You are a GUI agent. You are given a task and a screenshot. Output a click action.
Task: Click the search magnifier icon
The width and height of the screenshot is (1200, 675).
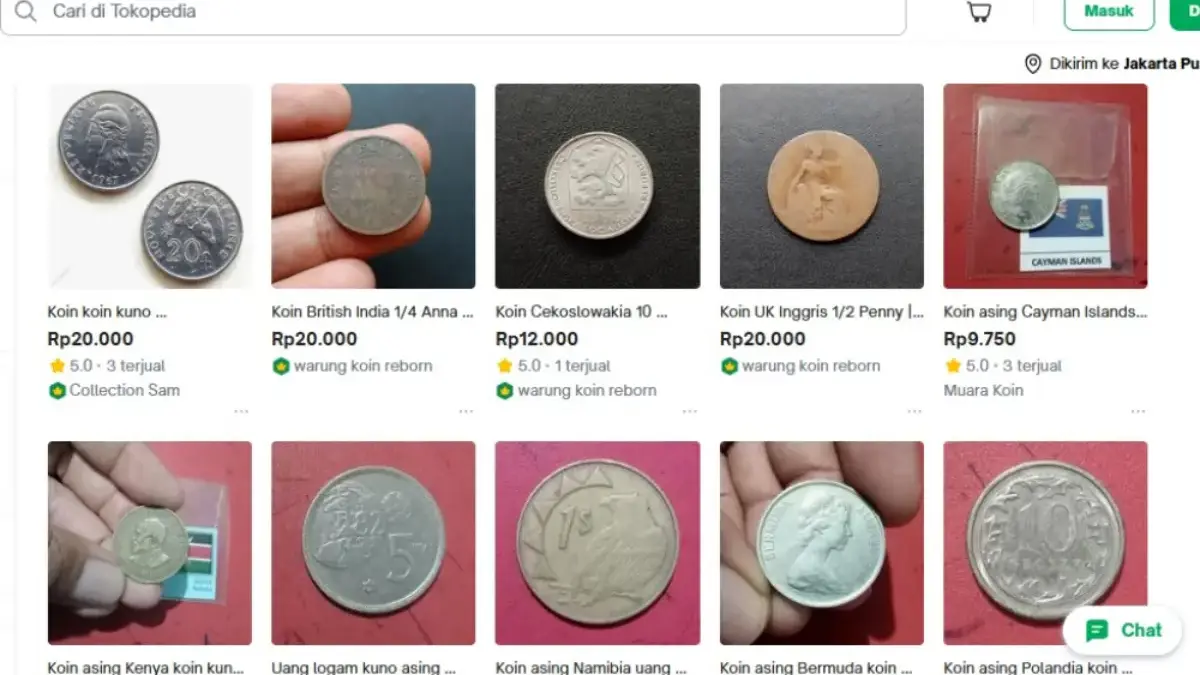25,12
